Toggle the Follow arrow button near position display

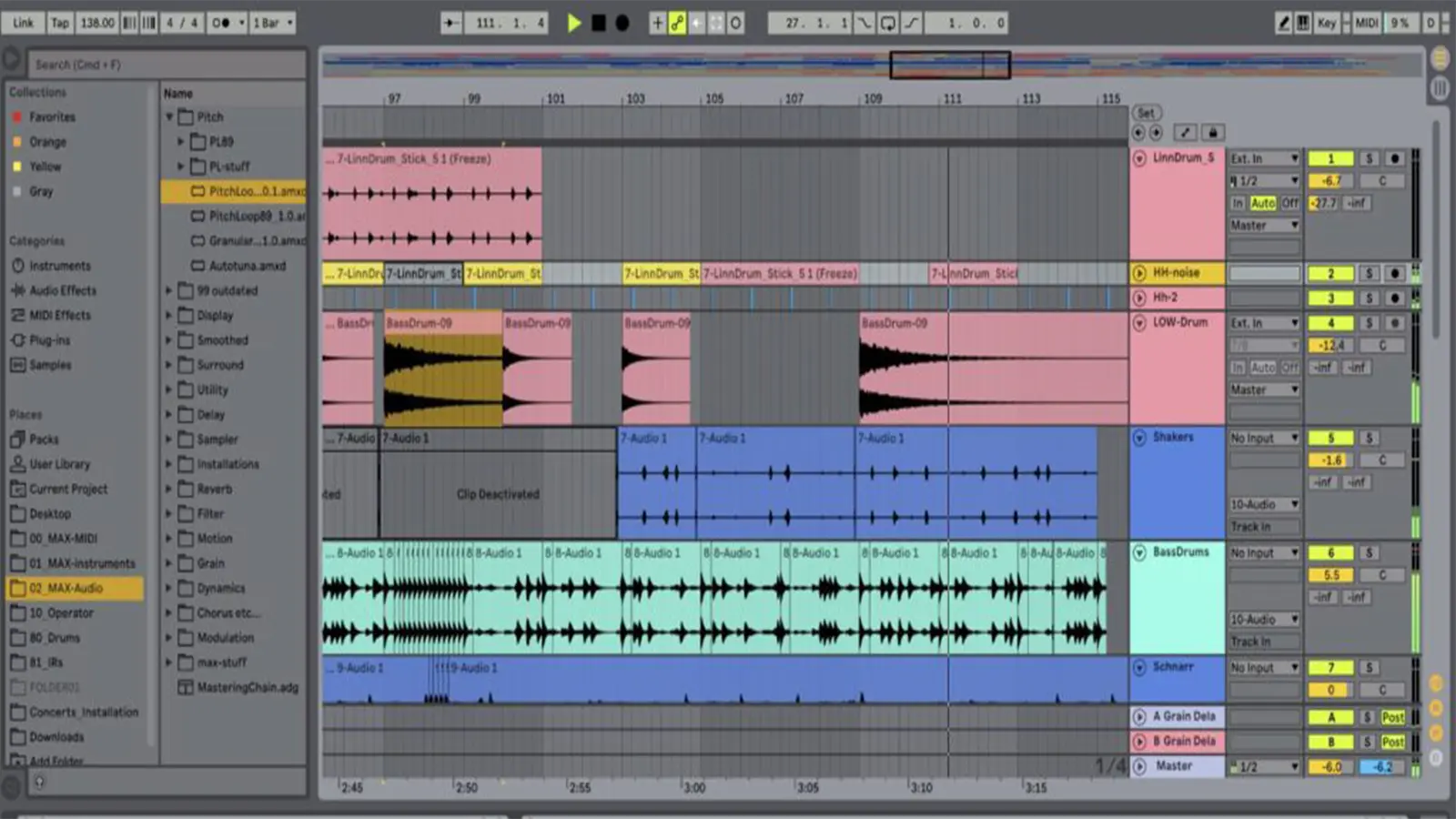(x=451, y=23)
